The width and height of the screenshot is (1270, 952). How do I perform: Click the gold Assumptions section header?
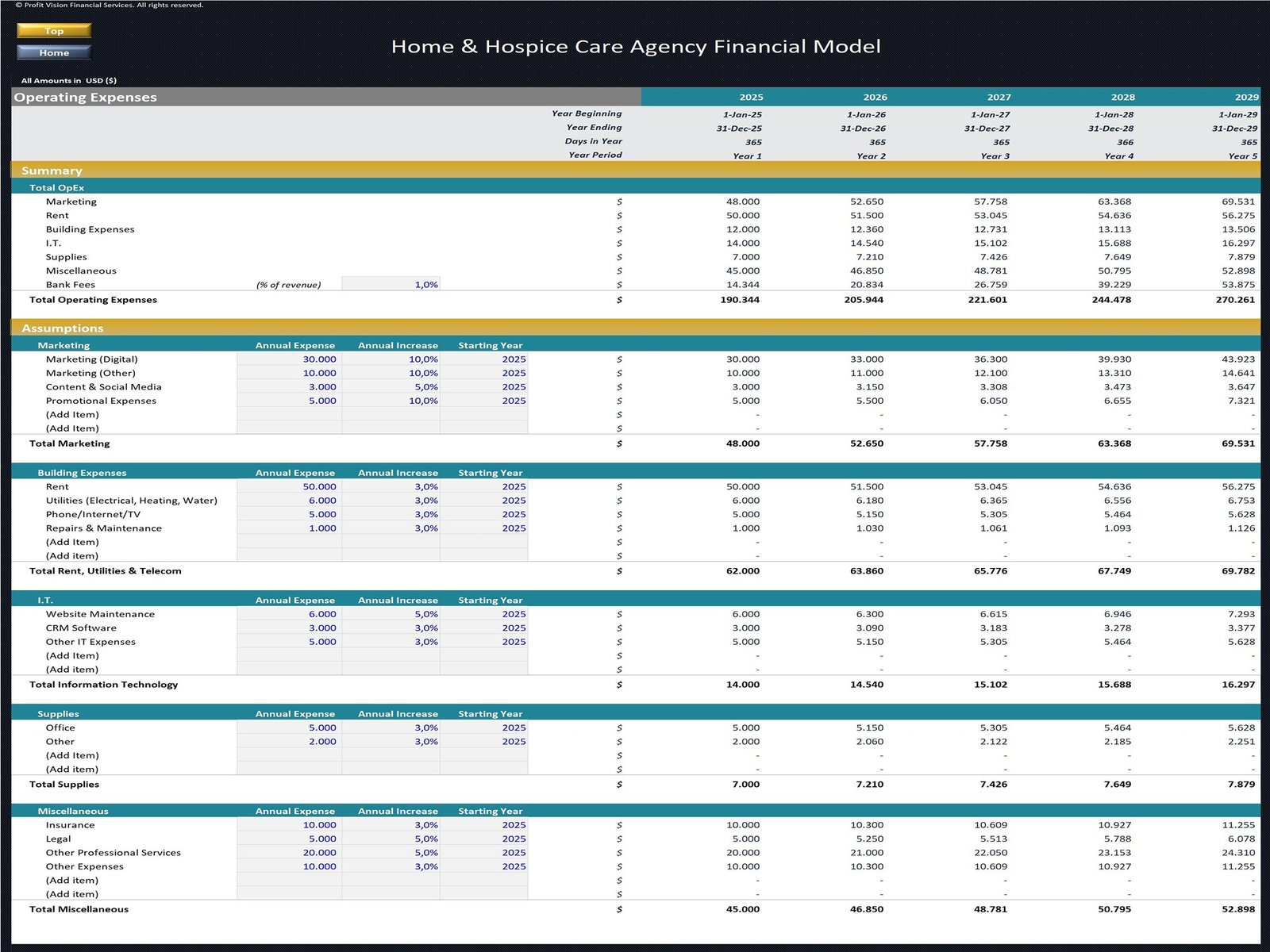pos(63,328)
